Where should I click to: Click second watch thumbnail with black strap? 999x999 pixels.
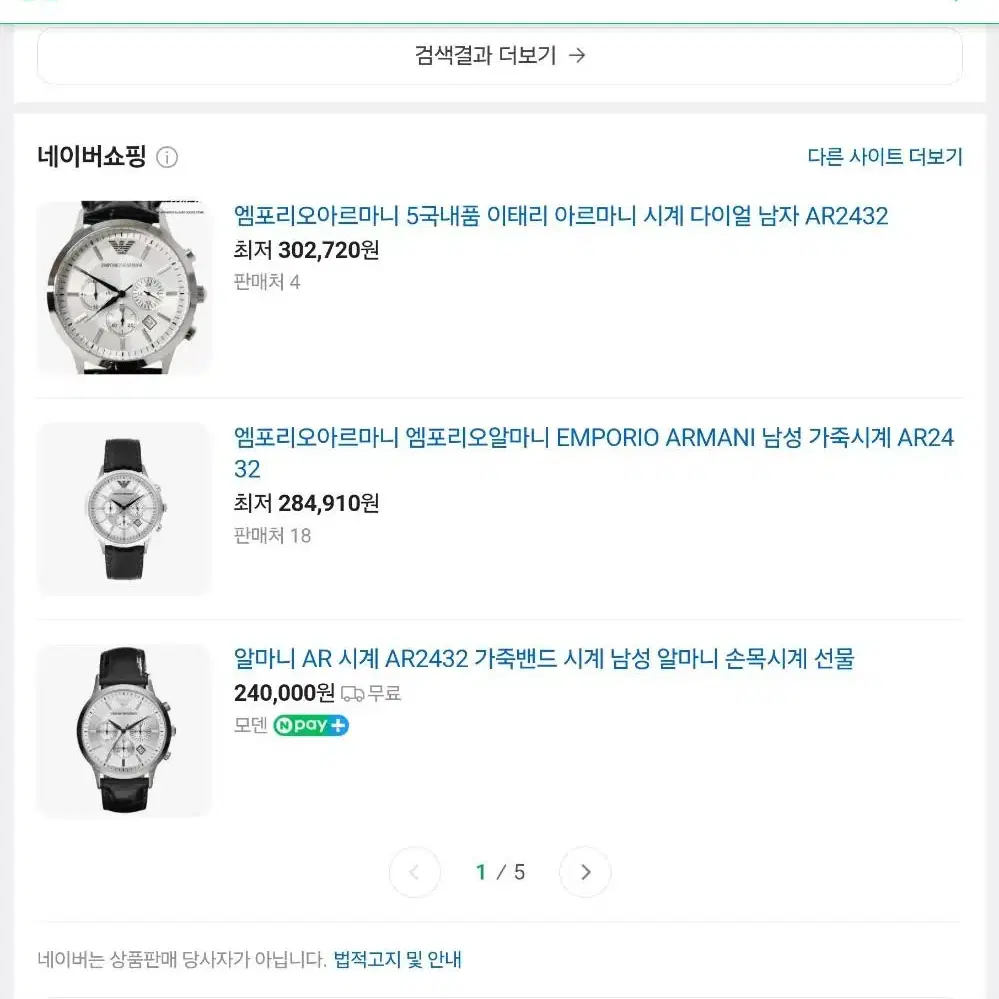coord(124,509)
